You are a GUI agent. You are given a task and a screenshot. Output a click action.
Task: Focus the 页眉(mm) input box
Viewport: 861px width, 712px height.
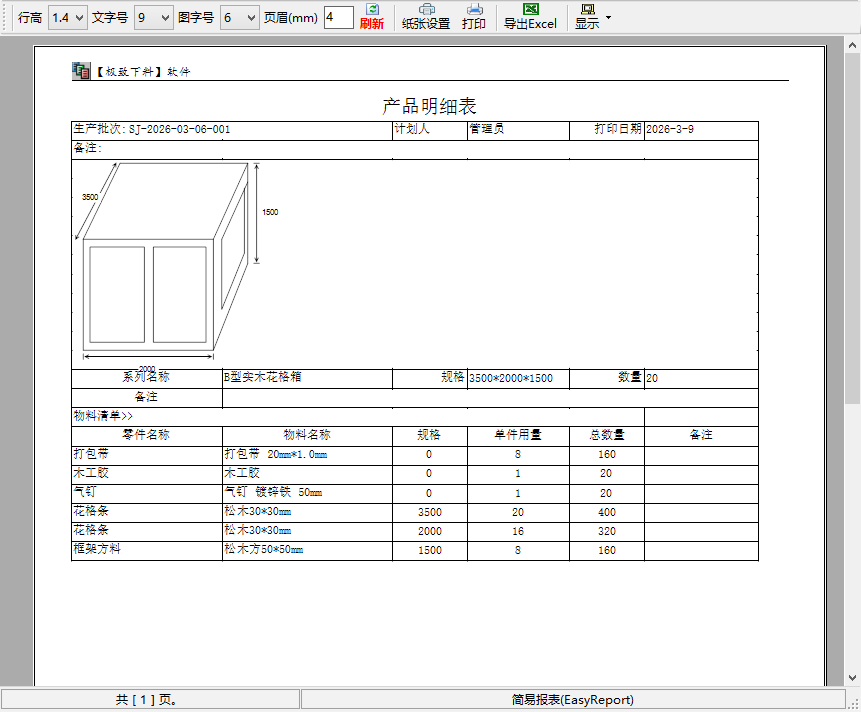338,18
